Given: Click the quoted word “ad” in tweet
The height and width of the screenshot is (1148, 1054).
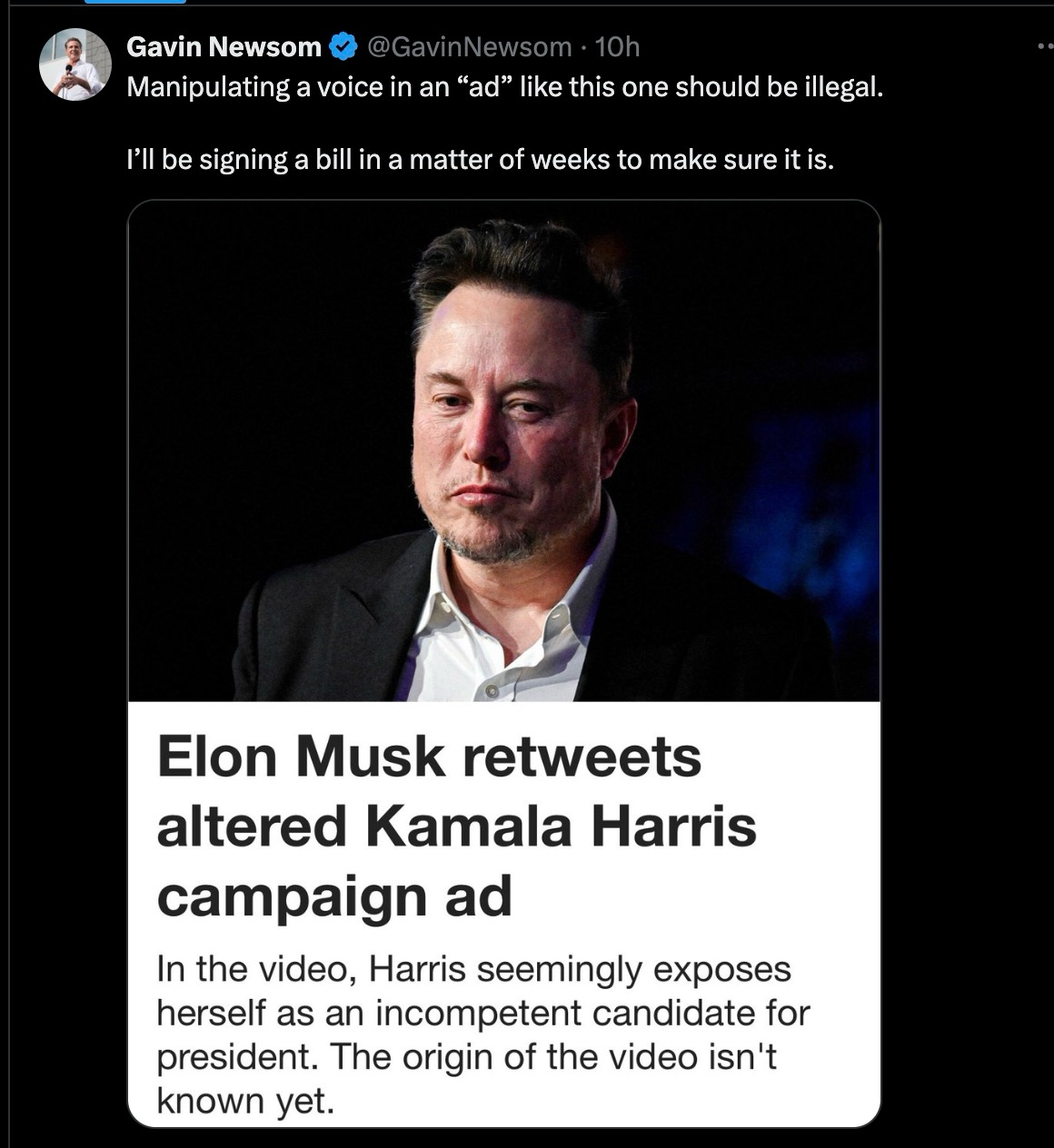Looking at the screenshot, I should (488, 88).
